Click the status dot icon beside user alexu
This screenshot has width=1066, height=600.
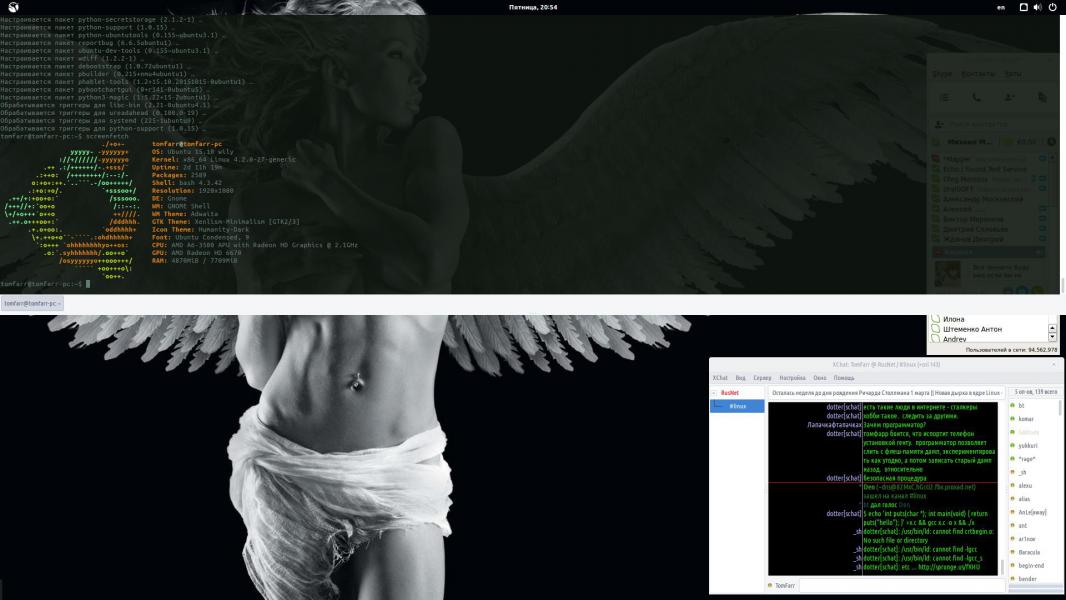(x=1012, y=485)
